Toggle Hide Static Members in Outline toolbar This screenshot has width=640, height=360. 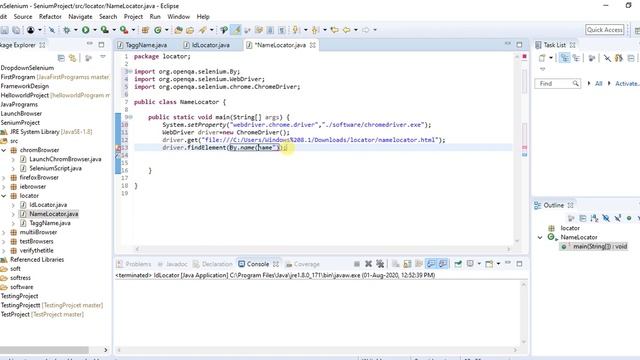pos(618,218)
